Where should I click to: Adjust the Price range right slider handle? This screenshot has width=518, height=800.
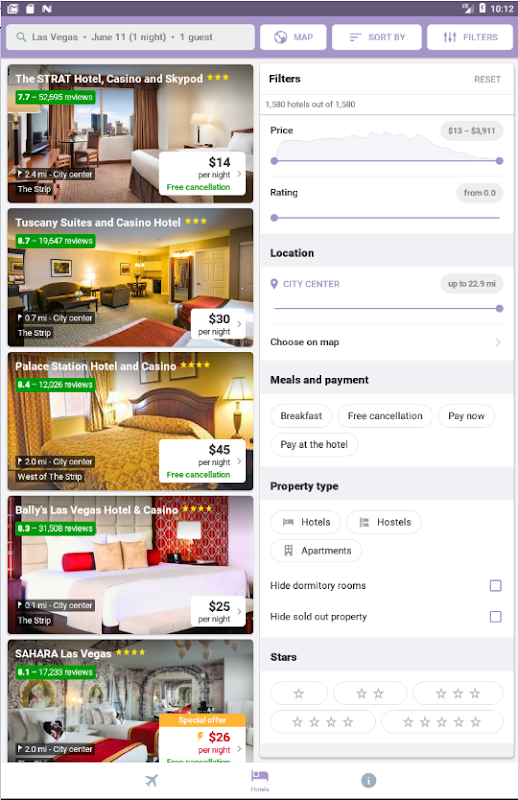point(499,161)
